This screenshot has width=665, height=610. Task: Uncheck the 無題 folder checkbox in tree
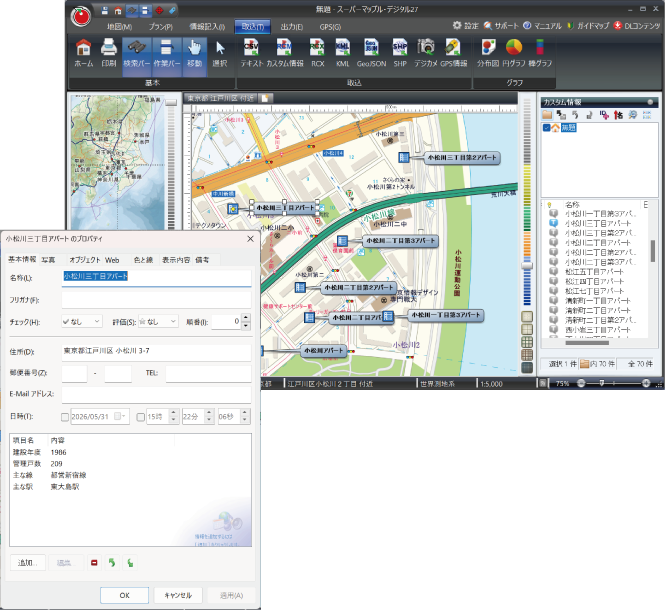546,127
